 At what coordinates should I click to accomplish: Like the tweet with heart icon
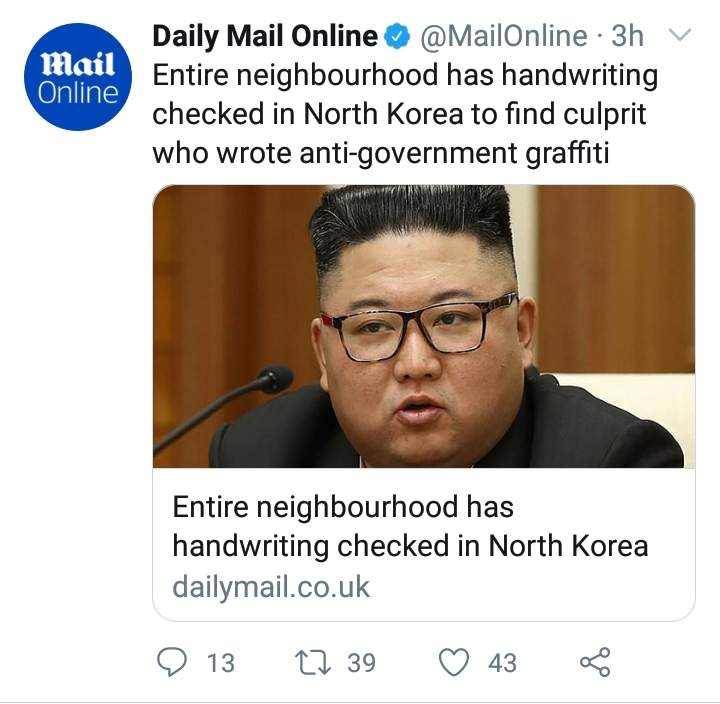[x=454, y=662]
